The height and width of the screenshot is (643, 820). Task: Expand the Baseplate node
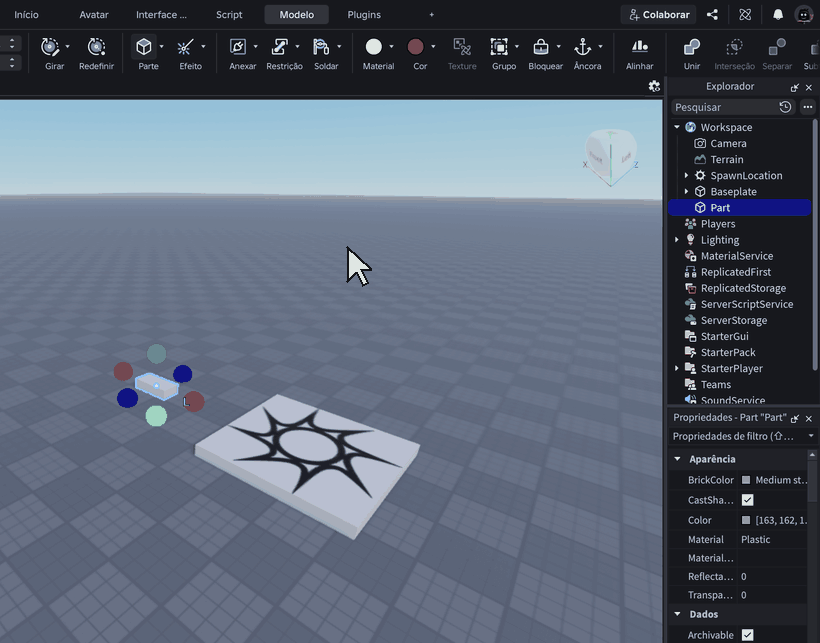click(x=687, y=192)
